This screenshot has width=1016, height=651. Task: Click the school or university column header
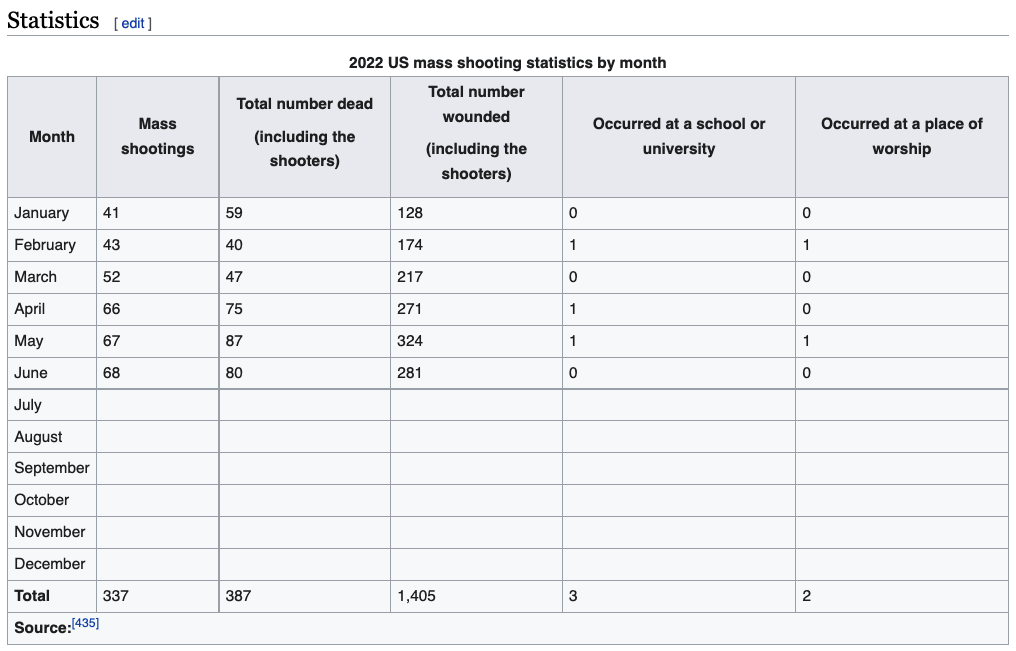pos(678,137)
